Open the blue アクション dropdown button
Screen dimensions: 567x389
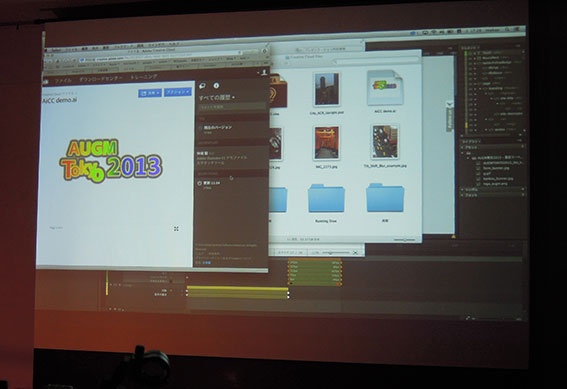tap(178, 92)
